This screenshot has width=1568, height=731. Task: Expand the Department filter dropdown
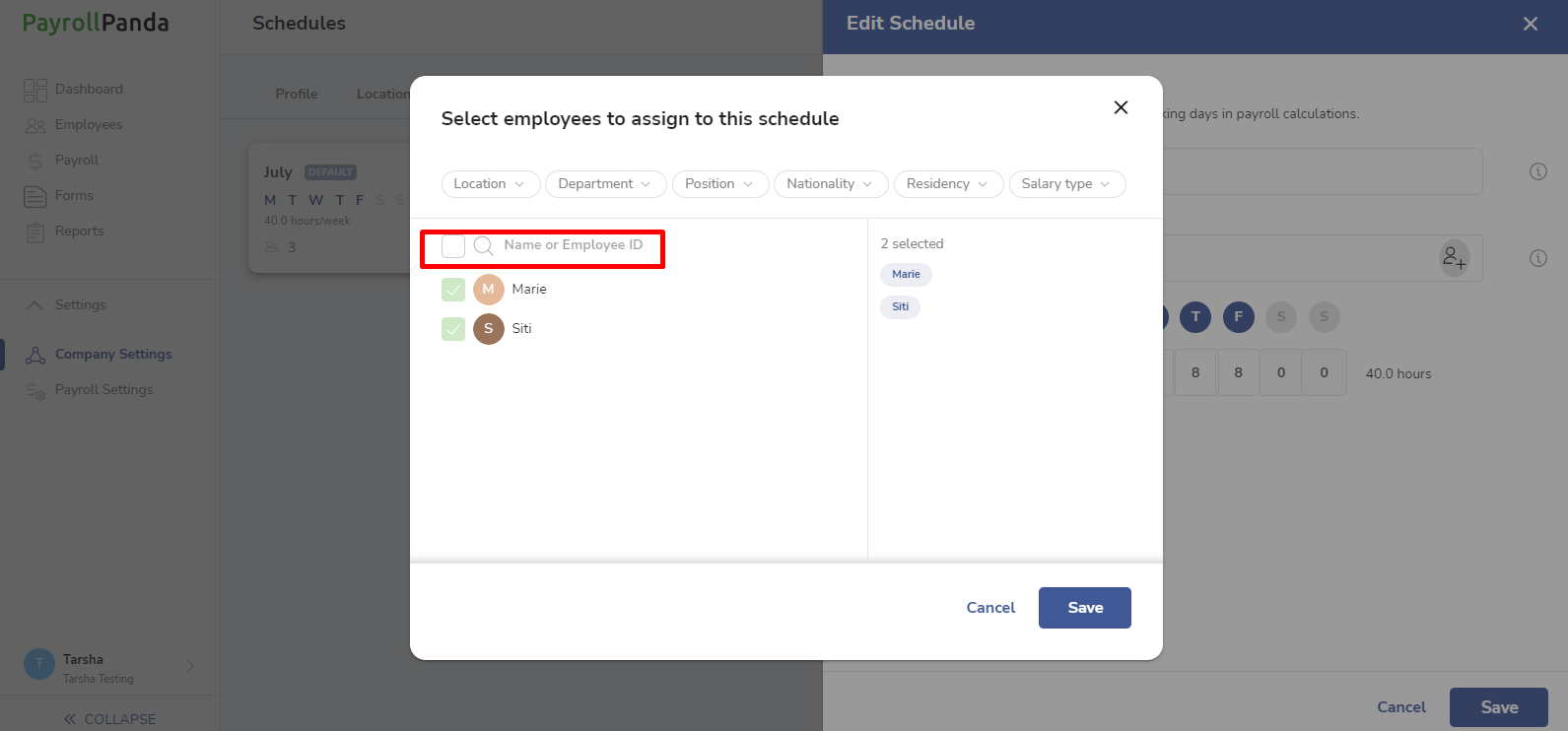(x=606, y=184)
